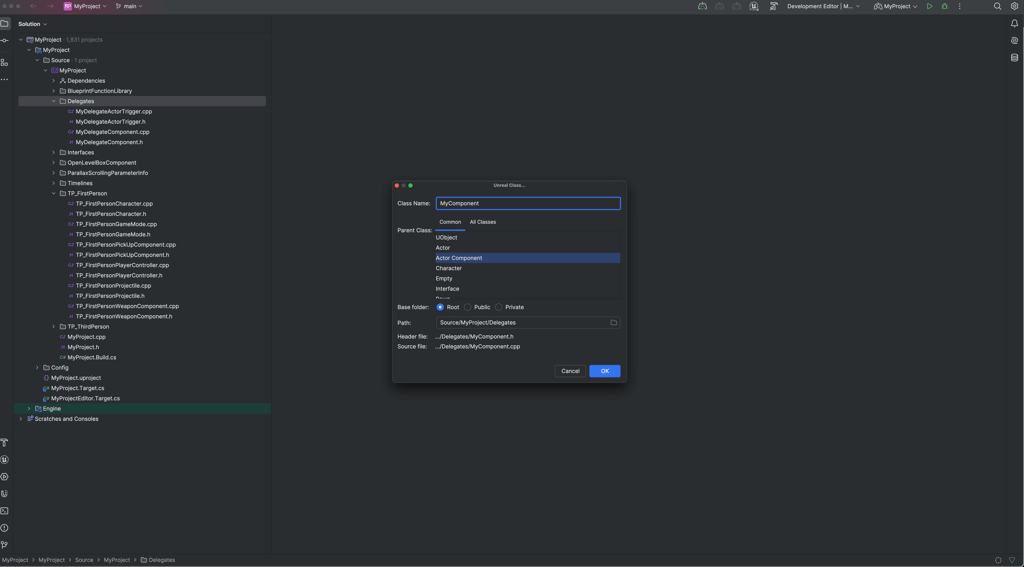Click the Debug bug icon in toolbar
The height and width of the screenshot is (567, 1024).
click(944, 7)
